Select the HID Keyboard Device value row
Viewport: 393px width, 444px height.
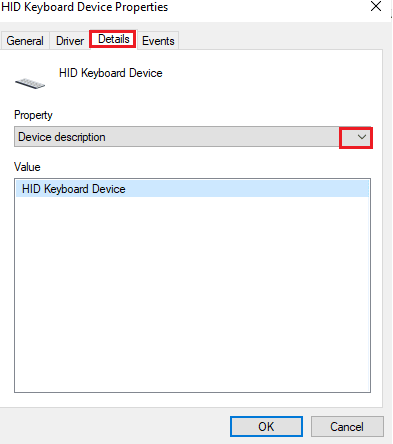192,189
